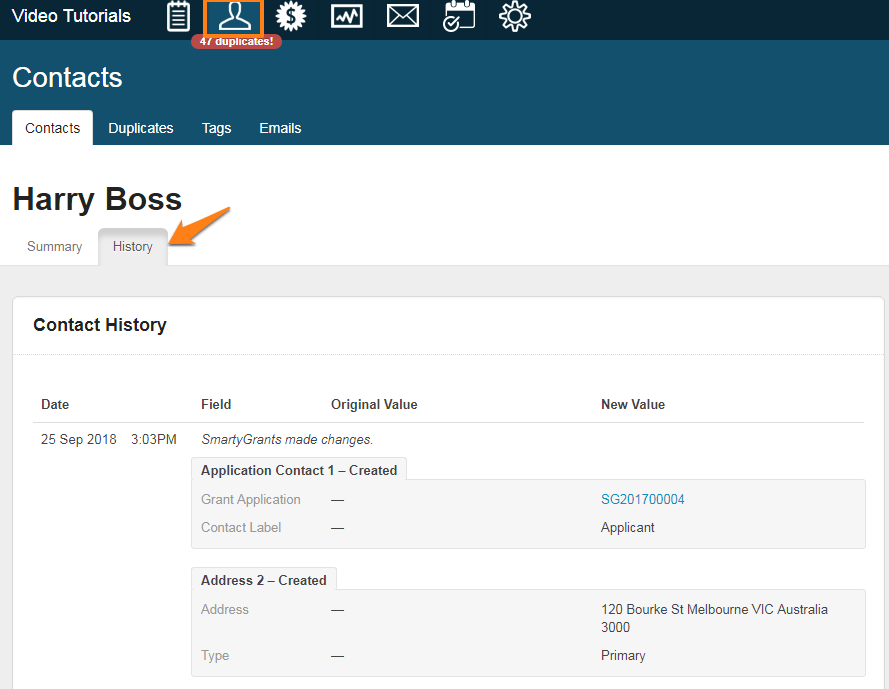
Task: Open grant application SG201700004 link
Action: [642, 500]
